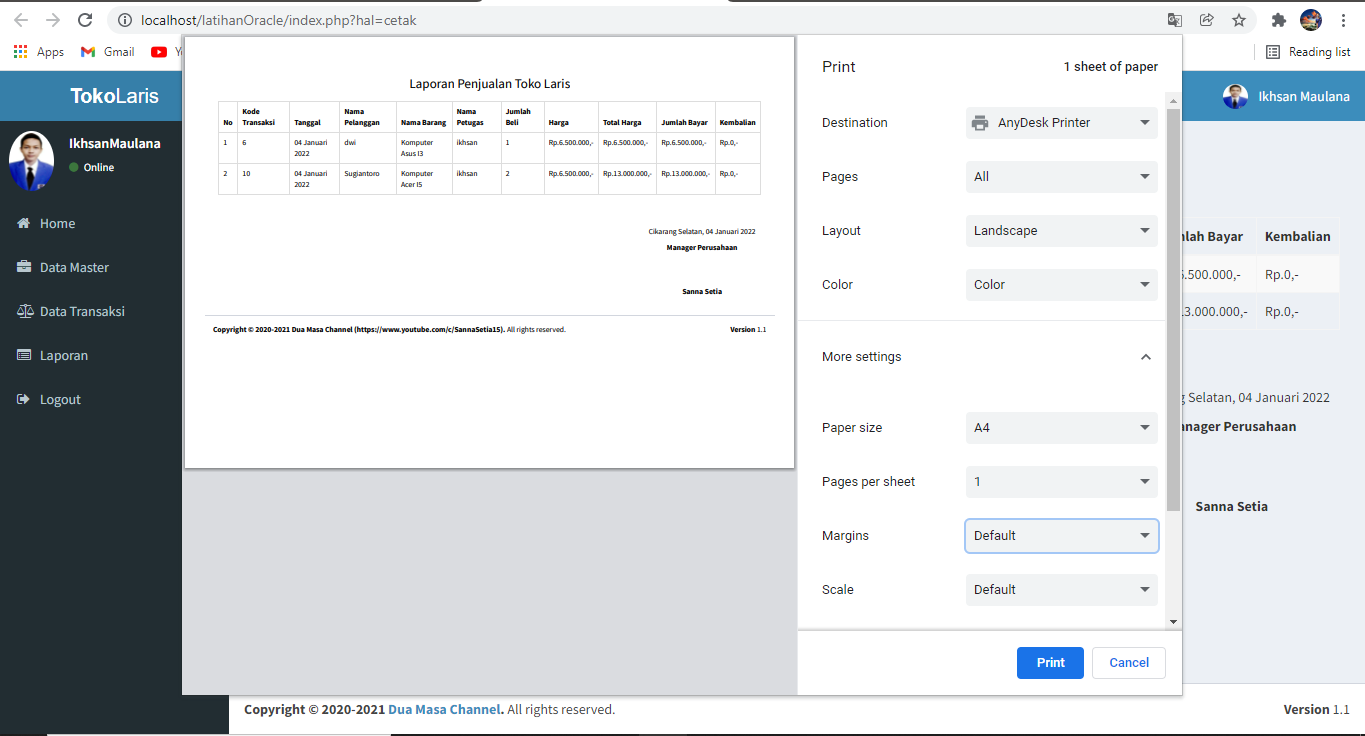Screen dimensions: 1365x736
Task: Open the Destination dropdown
Action: 1061,122
